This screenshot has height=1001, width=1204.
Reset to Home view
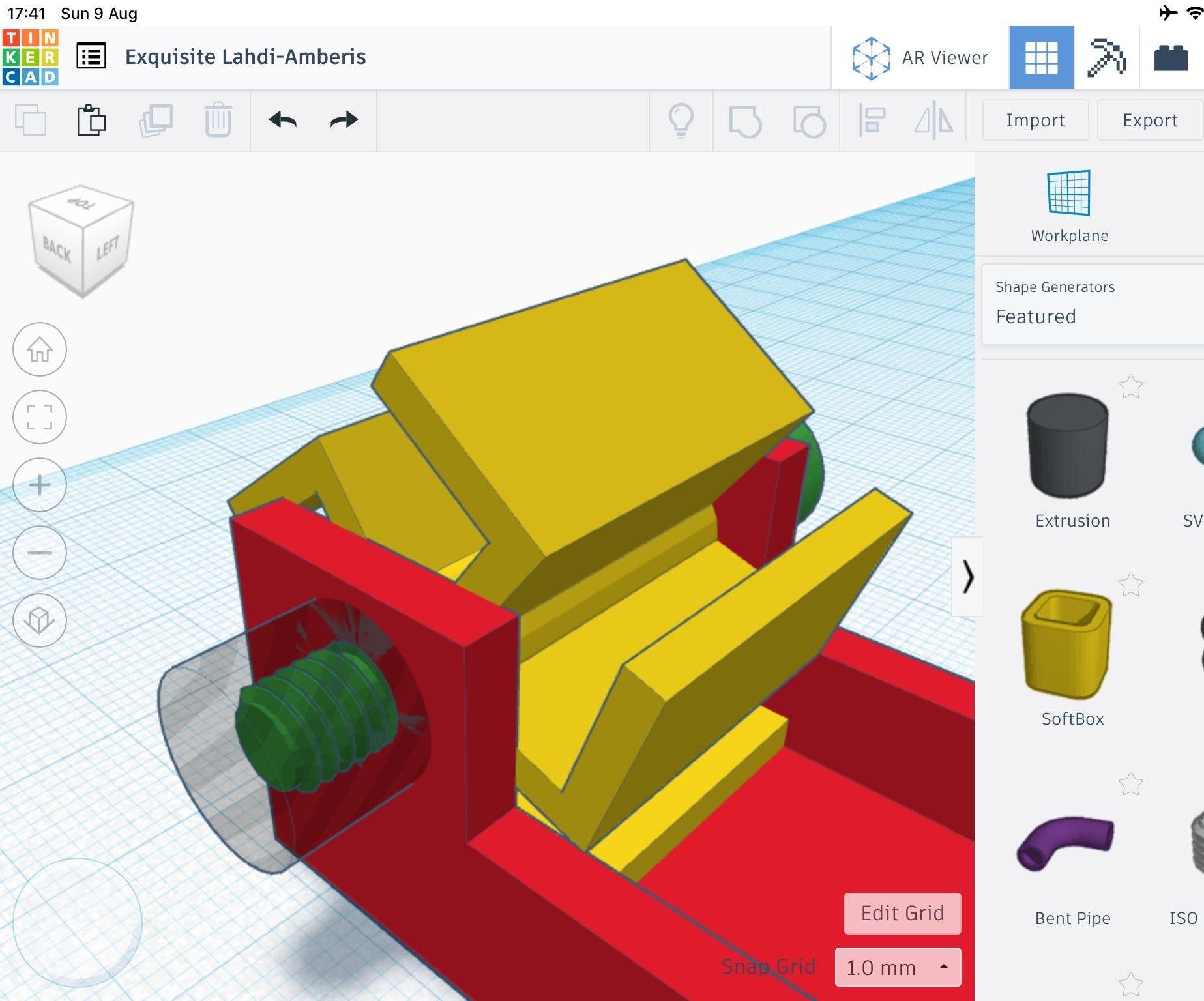tap(40, 349)
